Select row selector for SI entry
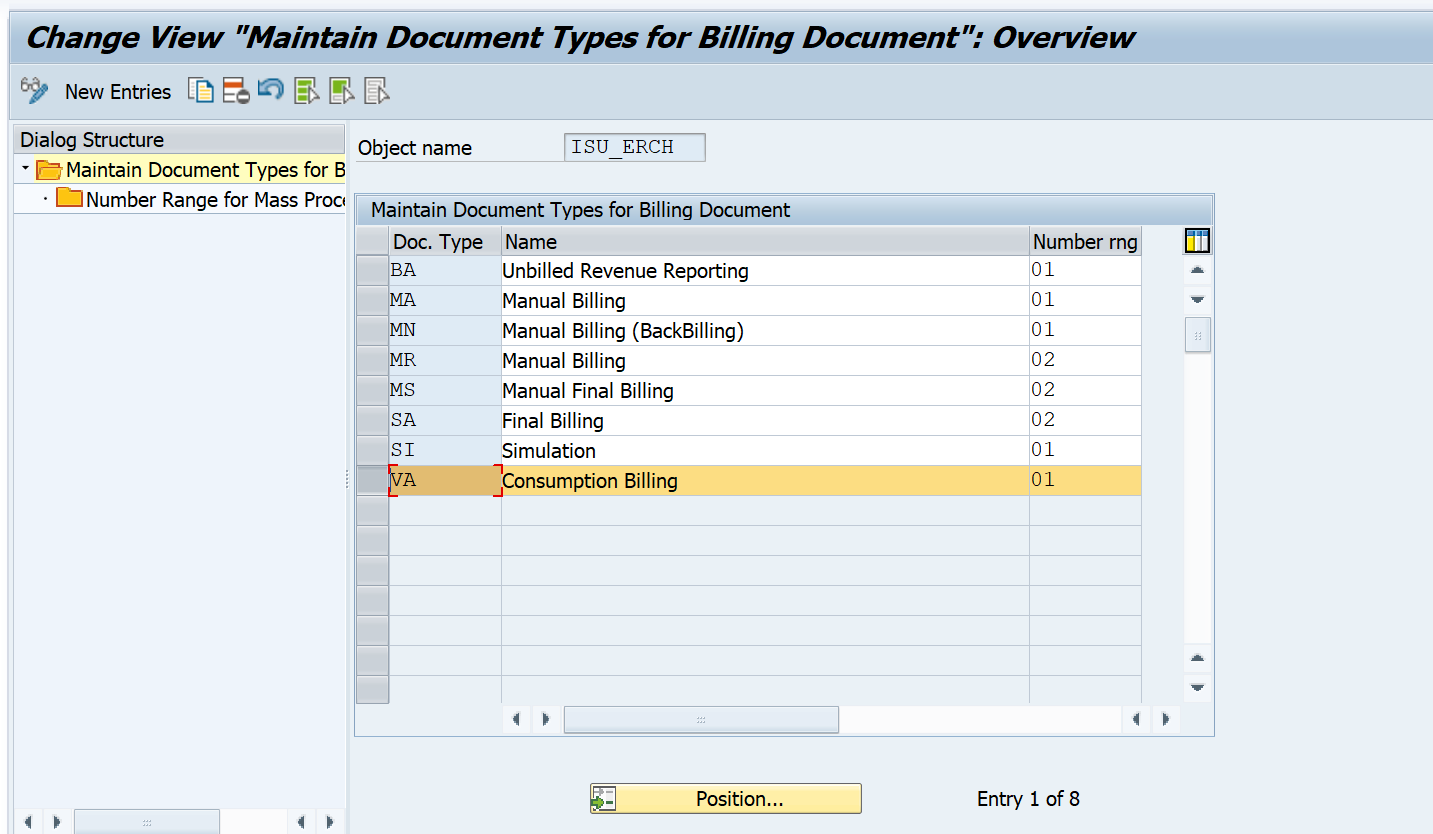 tap(372, 451)
